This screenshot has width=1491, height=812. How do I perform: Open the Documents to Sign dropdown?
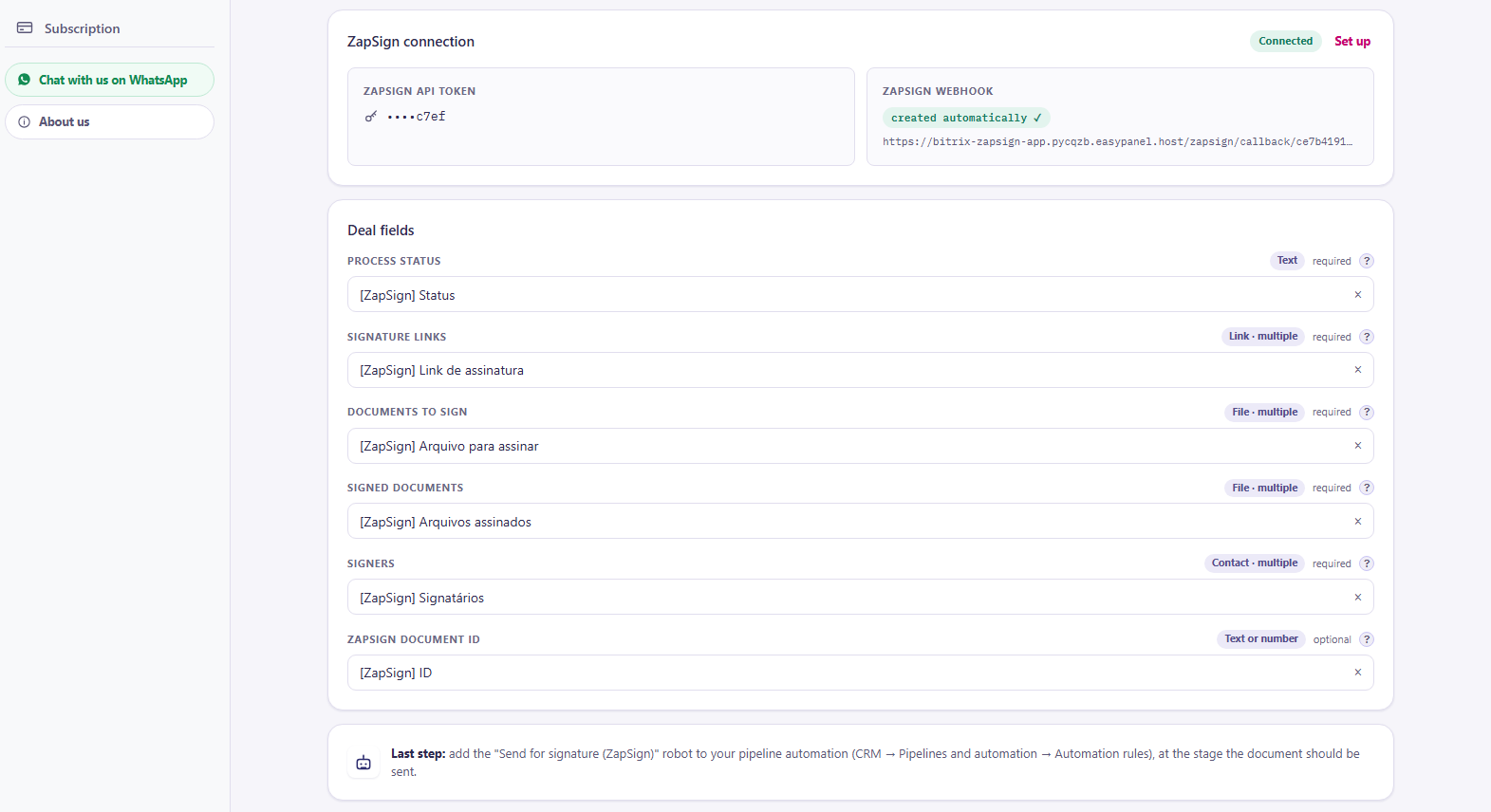pyautogui.click(x=861, y=446)
